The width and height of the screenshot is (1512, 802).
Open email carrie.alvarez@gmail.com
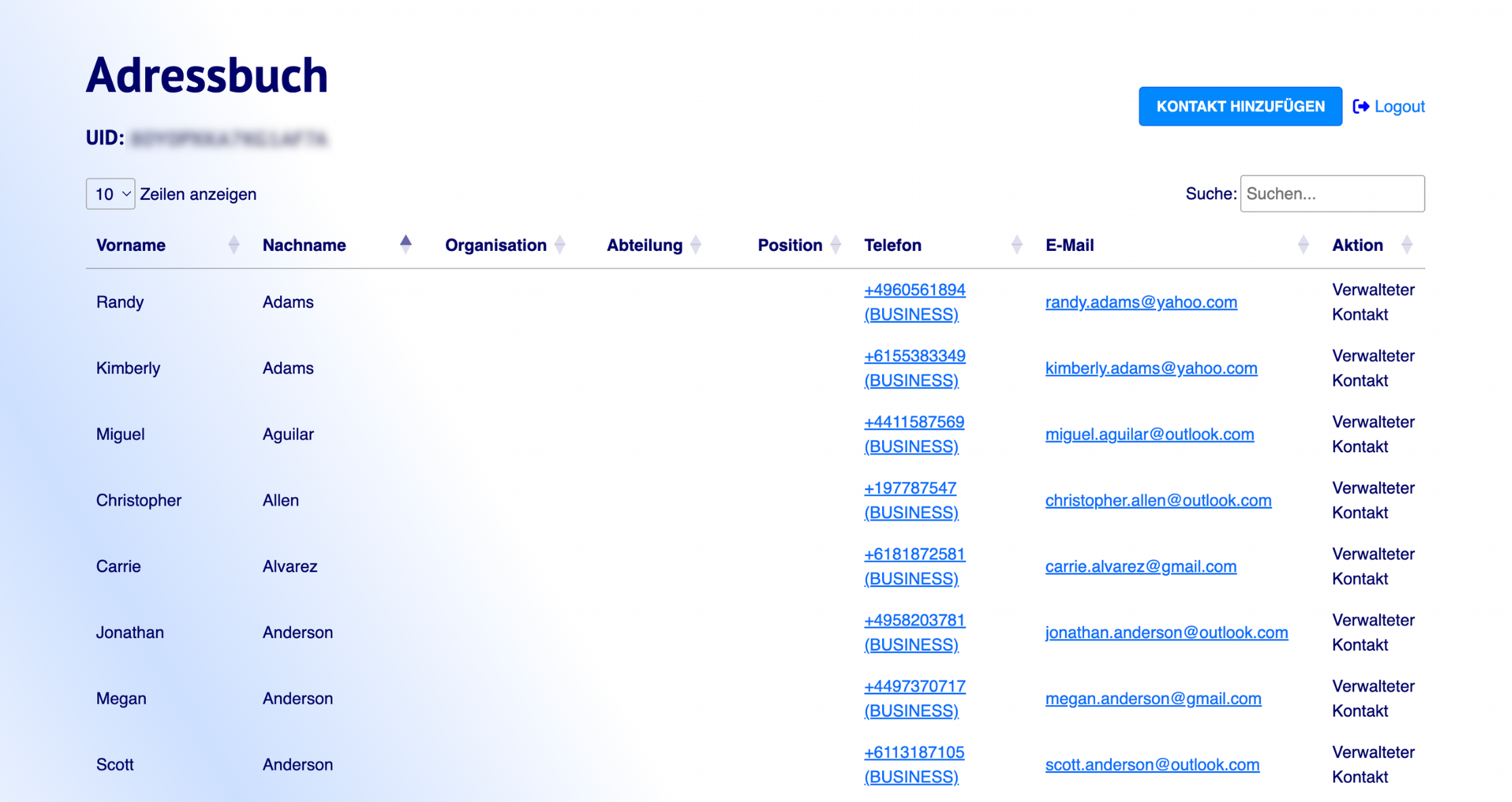tap(1140, 566)
